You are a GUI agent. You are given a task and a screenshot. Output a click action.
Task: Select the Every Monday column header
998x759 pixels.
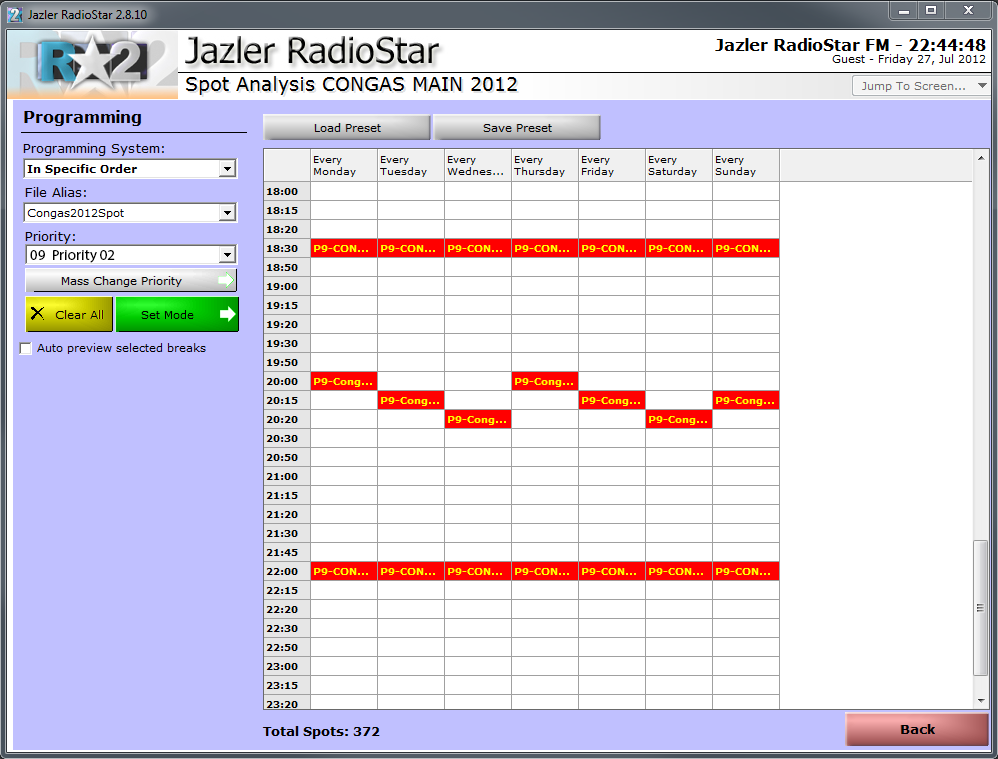tap(344, 166)
